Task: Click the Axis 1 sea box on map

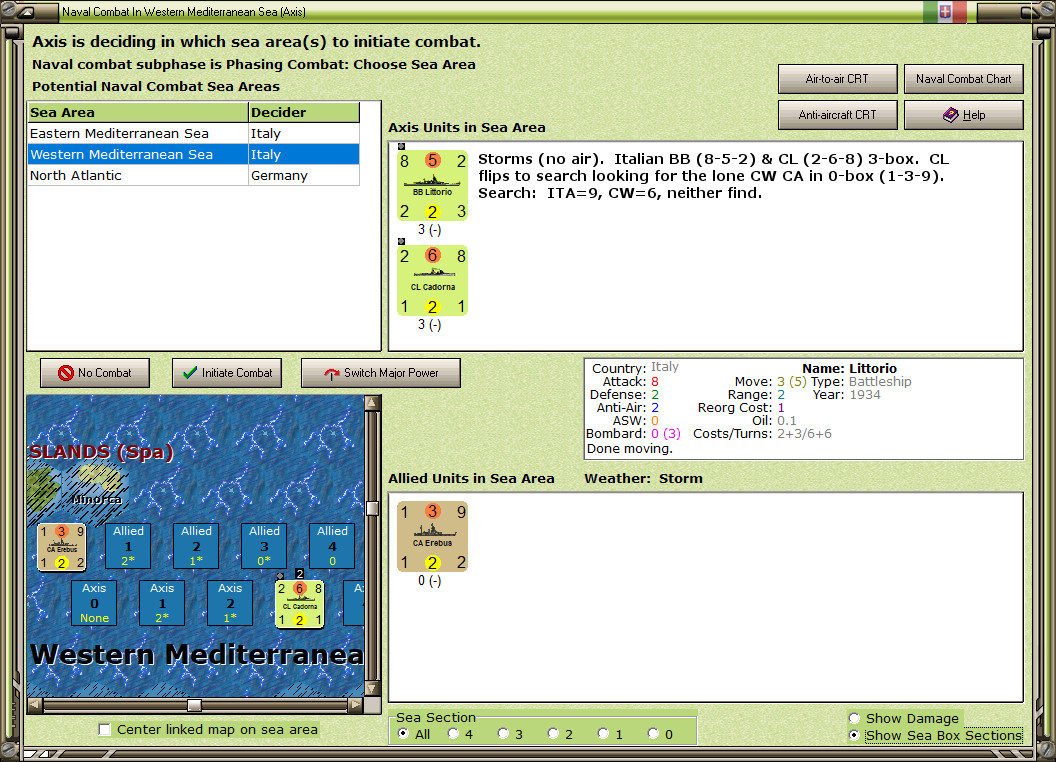Action: pyautogui.click(x=162, y=603)
